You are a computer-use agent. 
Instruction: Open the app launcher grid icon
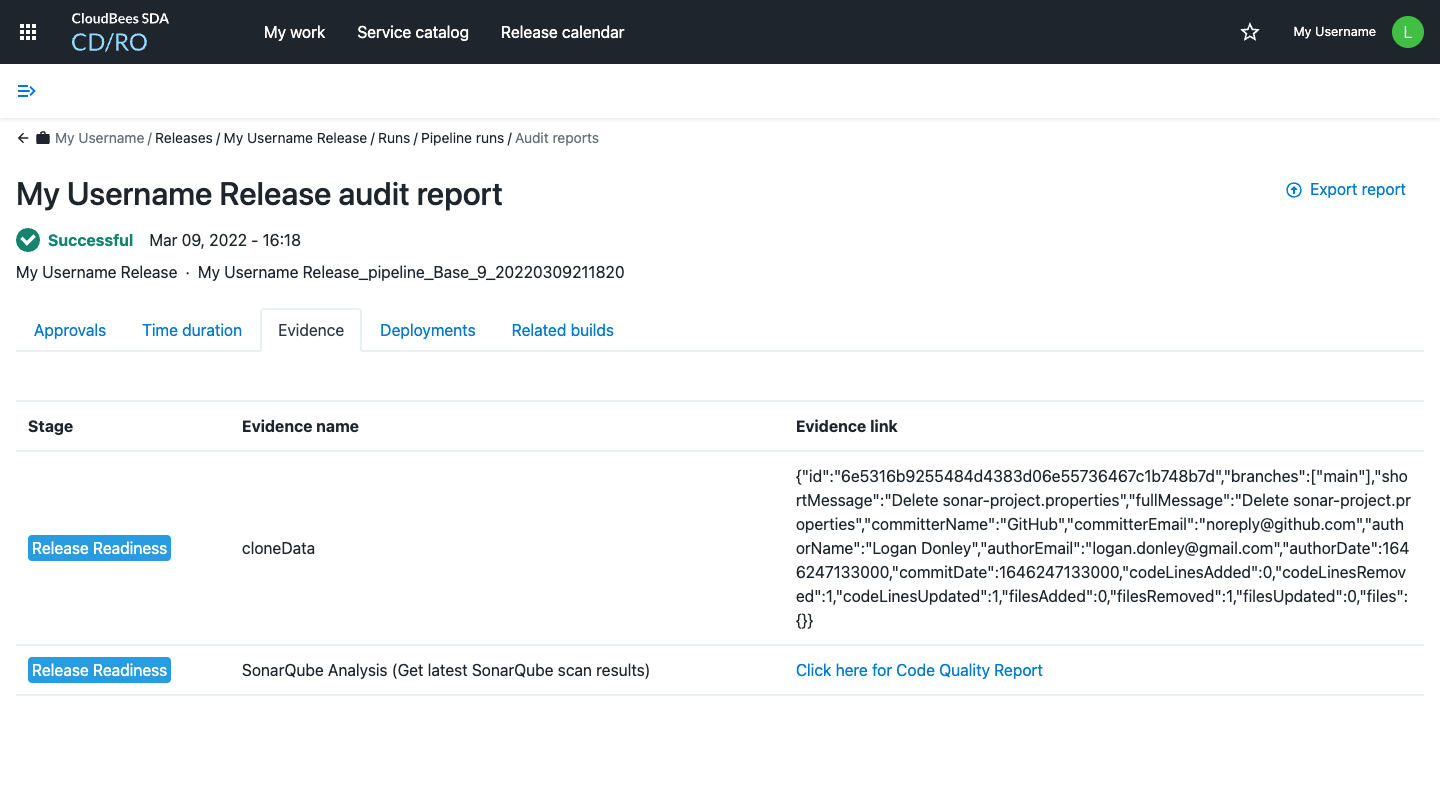pyautogui.click(x=27, y=31)
